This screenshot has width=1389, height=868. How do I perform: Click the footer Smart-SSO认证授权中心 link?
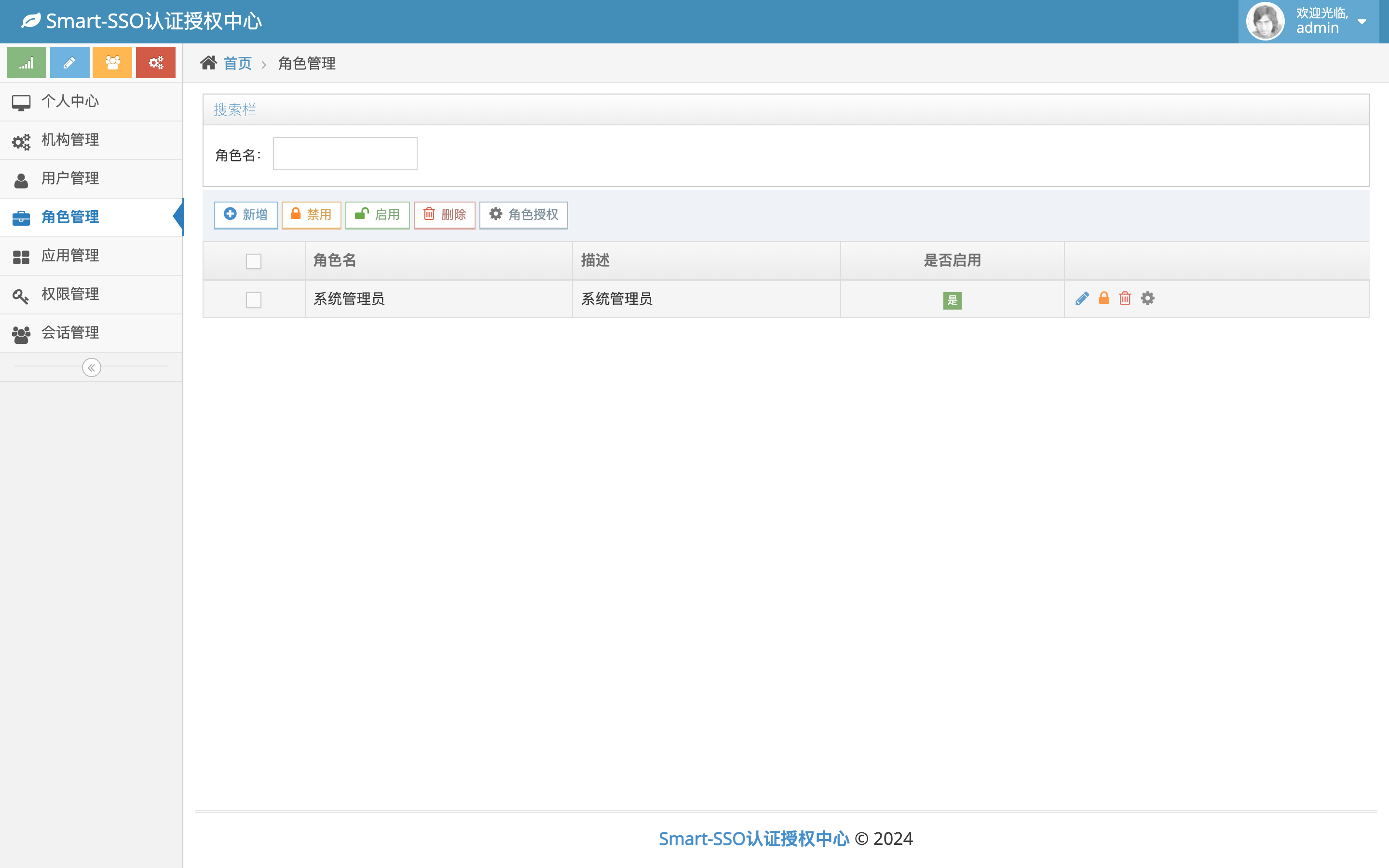coord(754,839)
